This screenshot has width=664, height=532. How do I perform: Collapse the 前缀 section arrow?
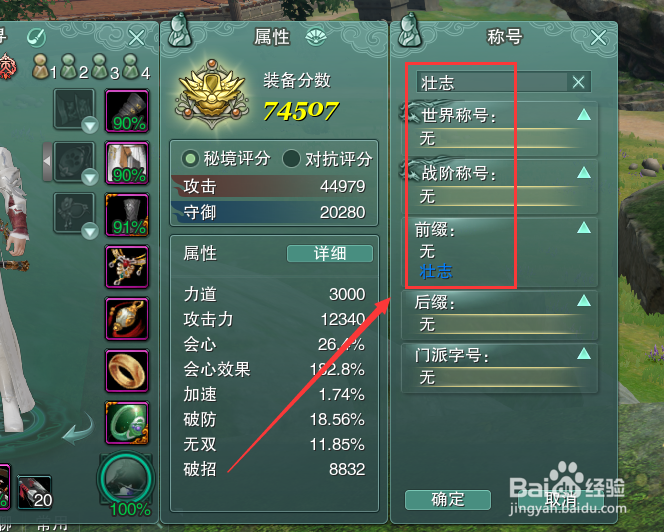(584, 228)
